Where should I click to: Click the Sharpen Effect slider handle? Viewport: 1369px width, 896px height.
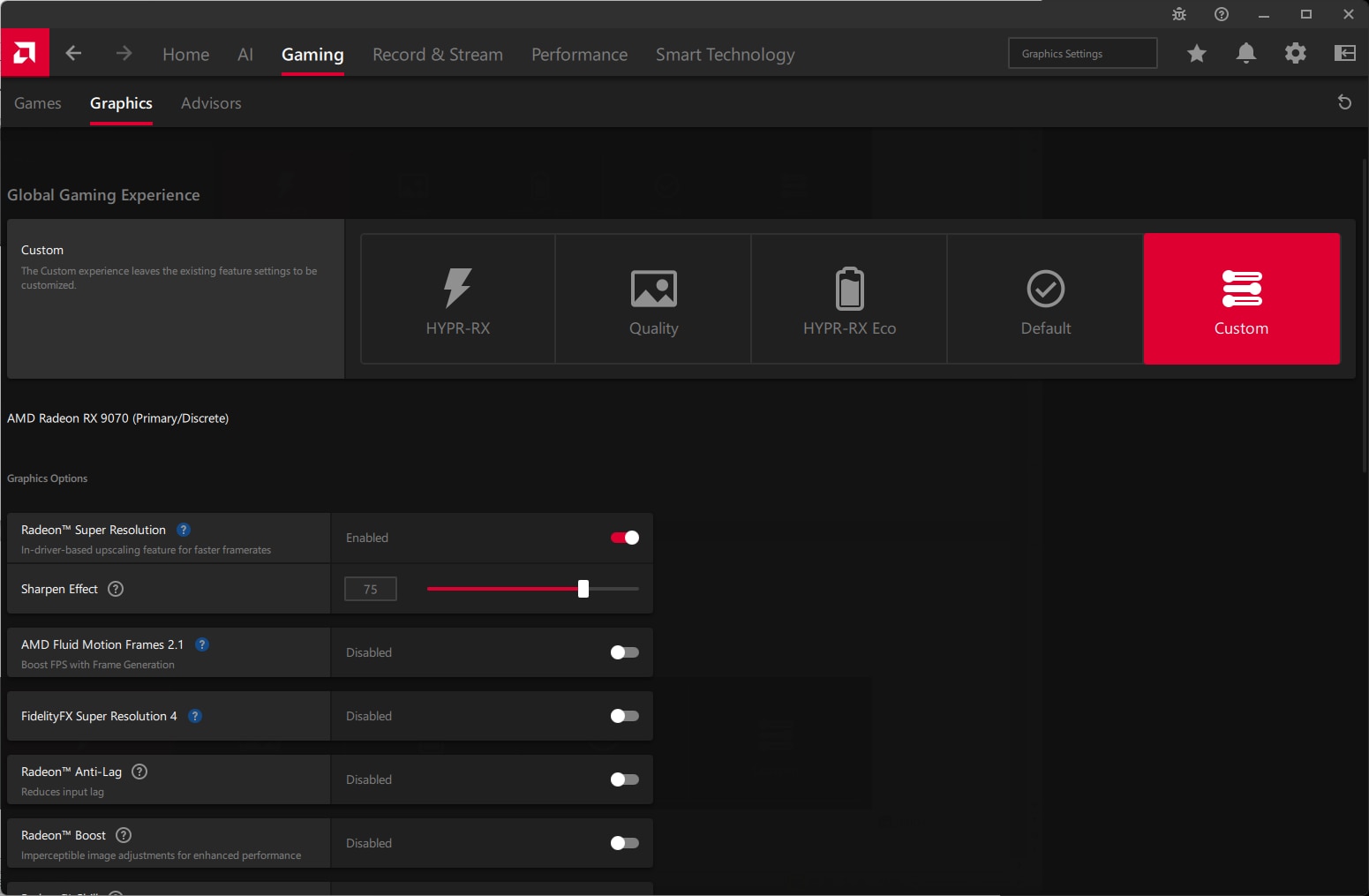coord(583,589)
